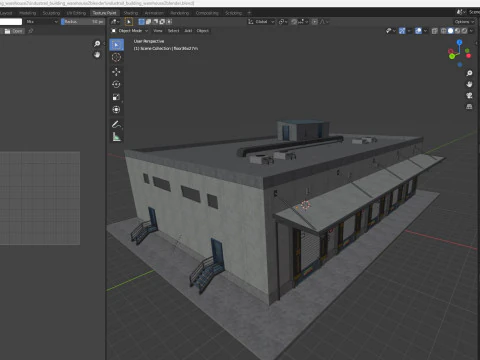This screenshot has height=360, width=480.
Task: Switch to material preview shading
Action: 458,31
